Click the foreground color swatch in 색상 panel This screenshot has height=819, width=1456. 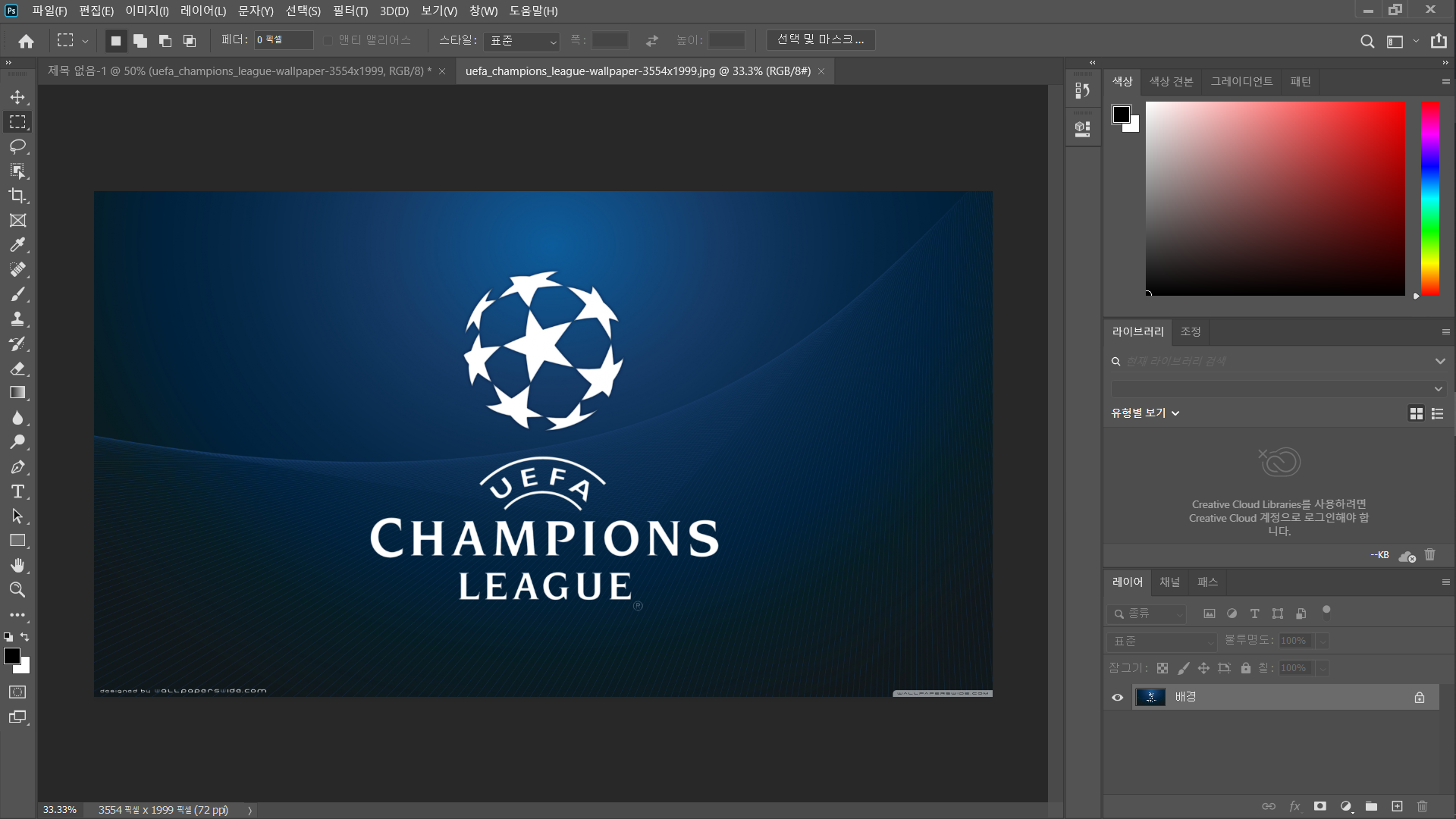click(1121, 115)
